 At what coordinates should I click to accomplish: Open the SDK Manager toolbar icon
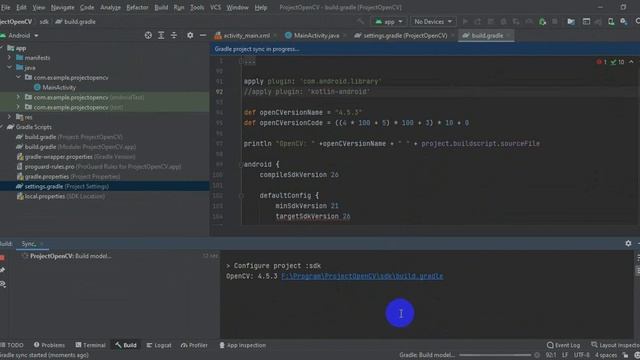[624, 21]
